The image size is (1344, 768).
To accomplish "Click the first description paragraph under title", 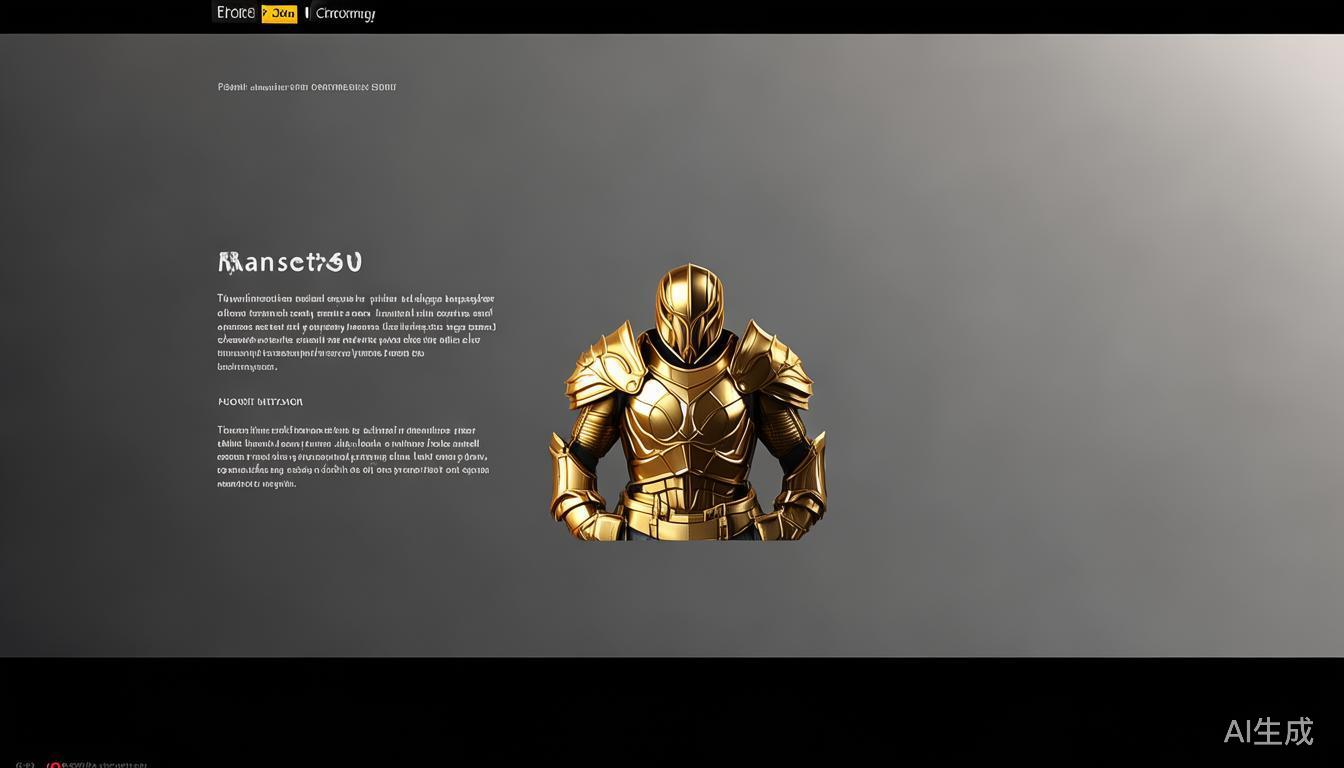I will point(355,332).
